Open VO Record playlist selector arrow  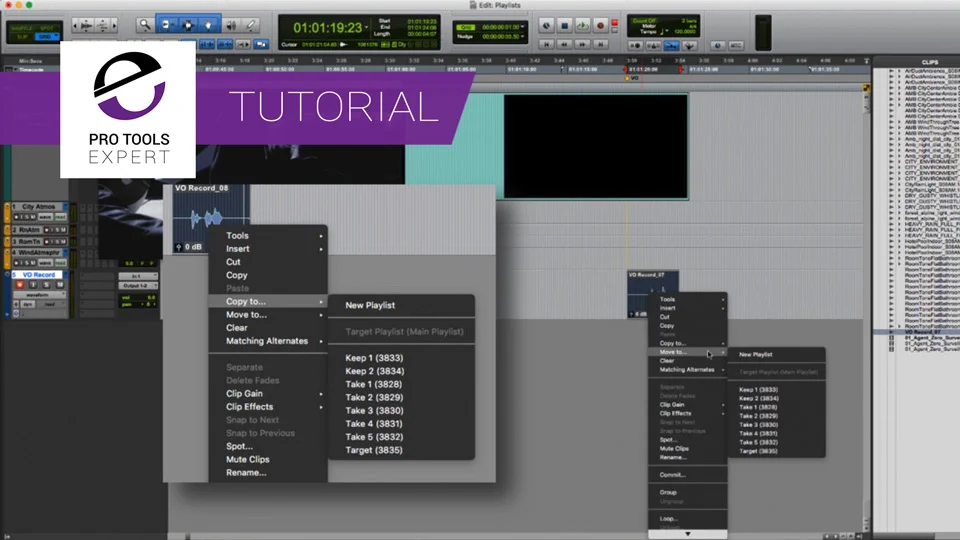(x=66, y=275)
